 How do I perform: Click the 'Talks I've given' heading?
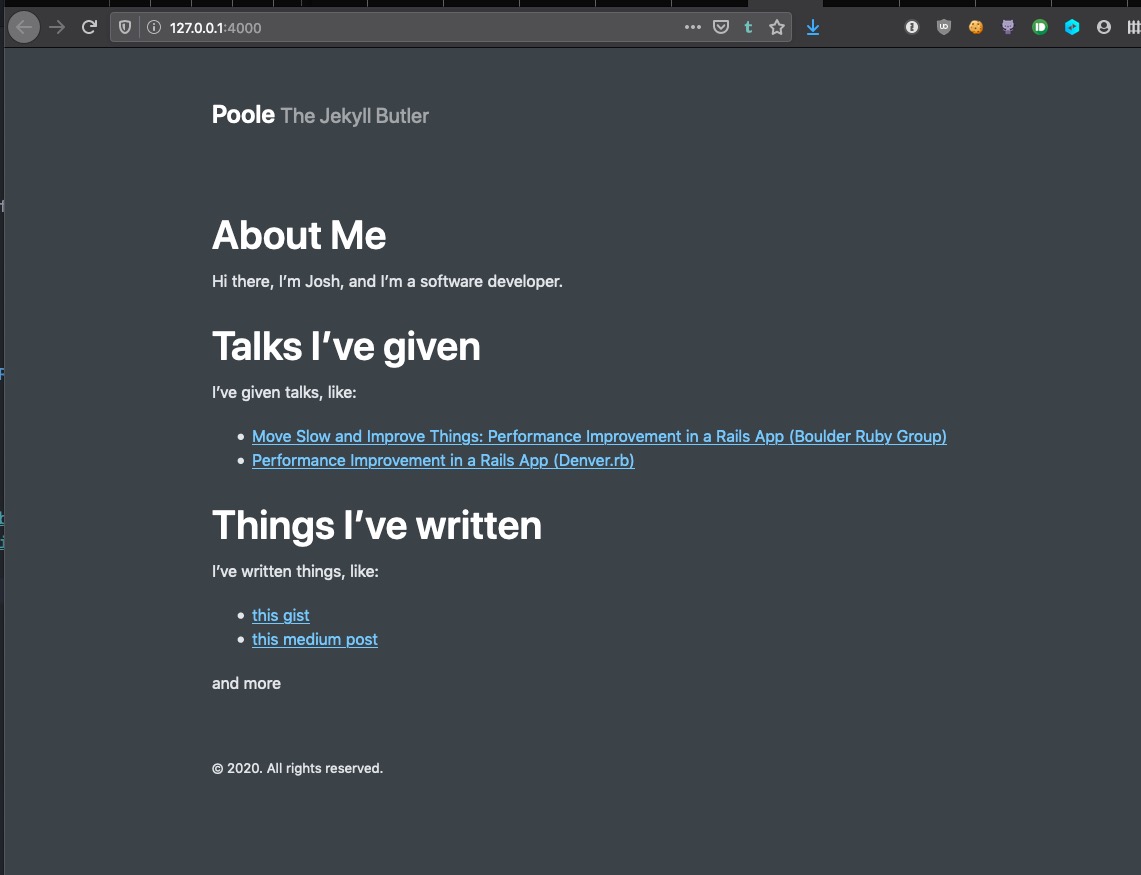coord(346,347)
